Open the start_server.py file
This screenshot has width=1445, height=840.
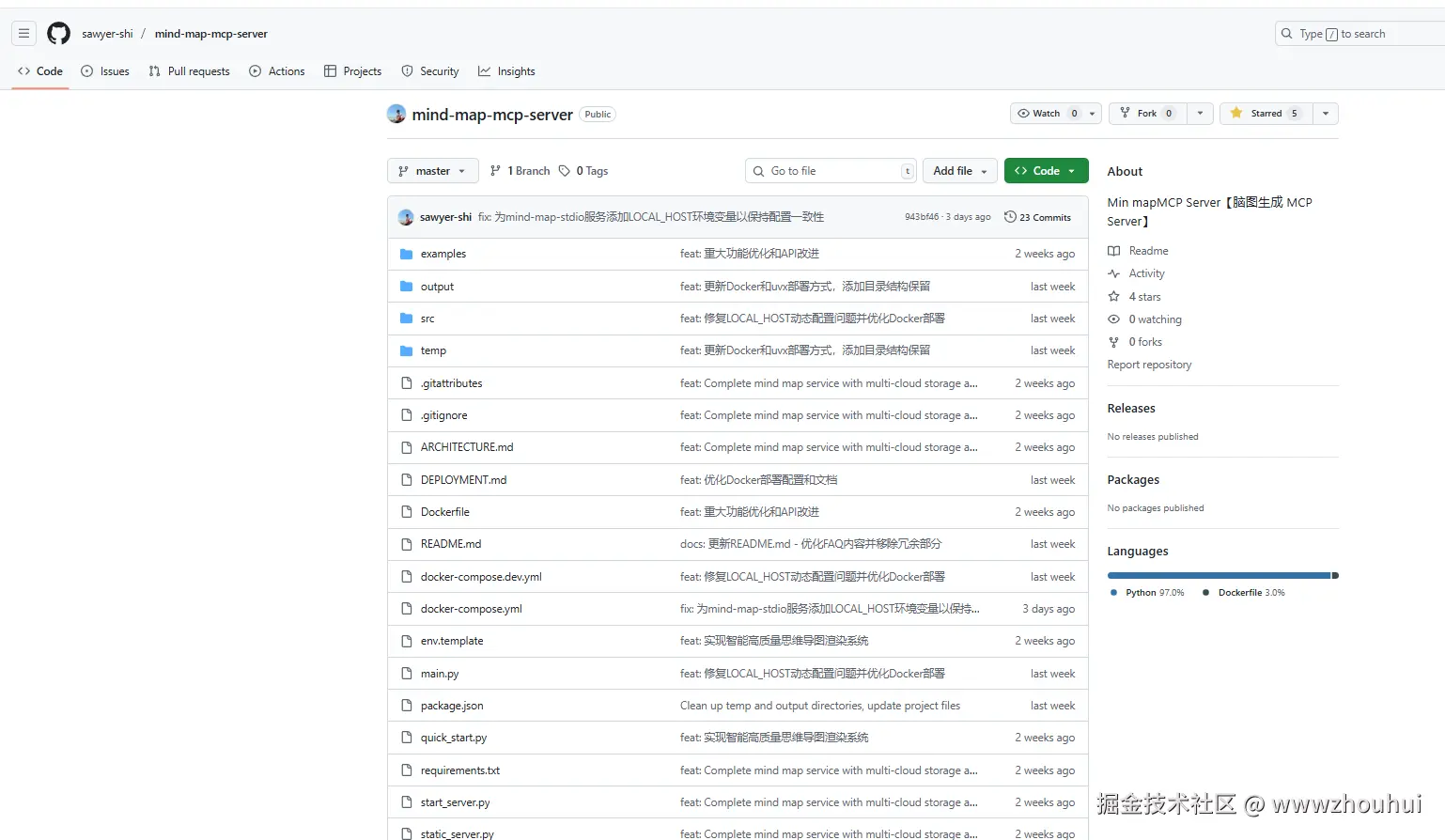point(455,802)
